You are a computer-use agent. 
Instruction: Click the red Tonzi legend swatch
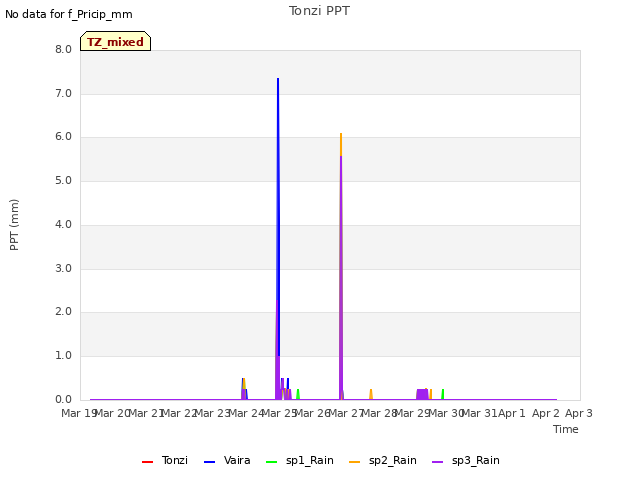tap(147, 462)
